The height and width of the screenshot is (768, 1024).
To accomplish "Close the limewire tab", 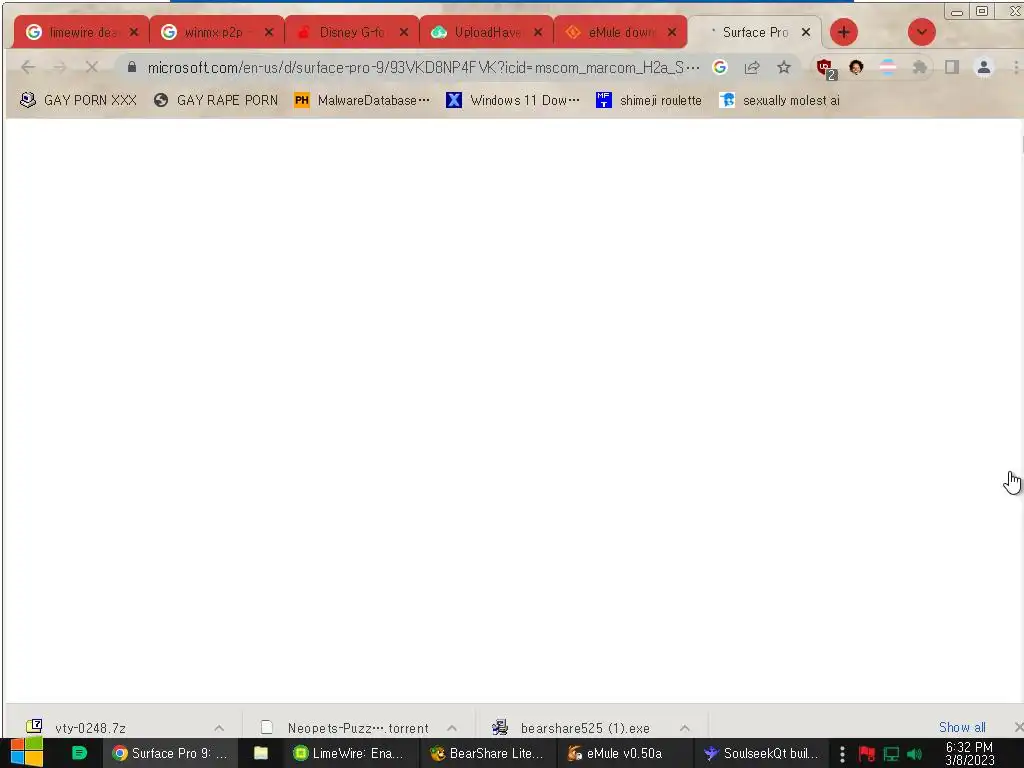I will pos(134,32).
